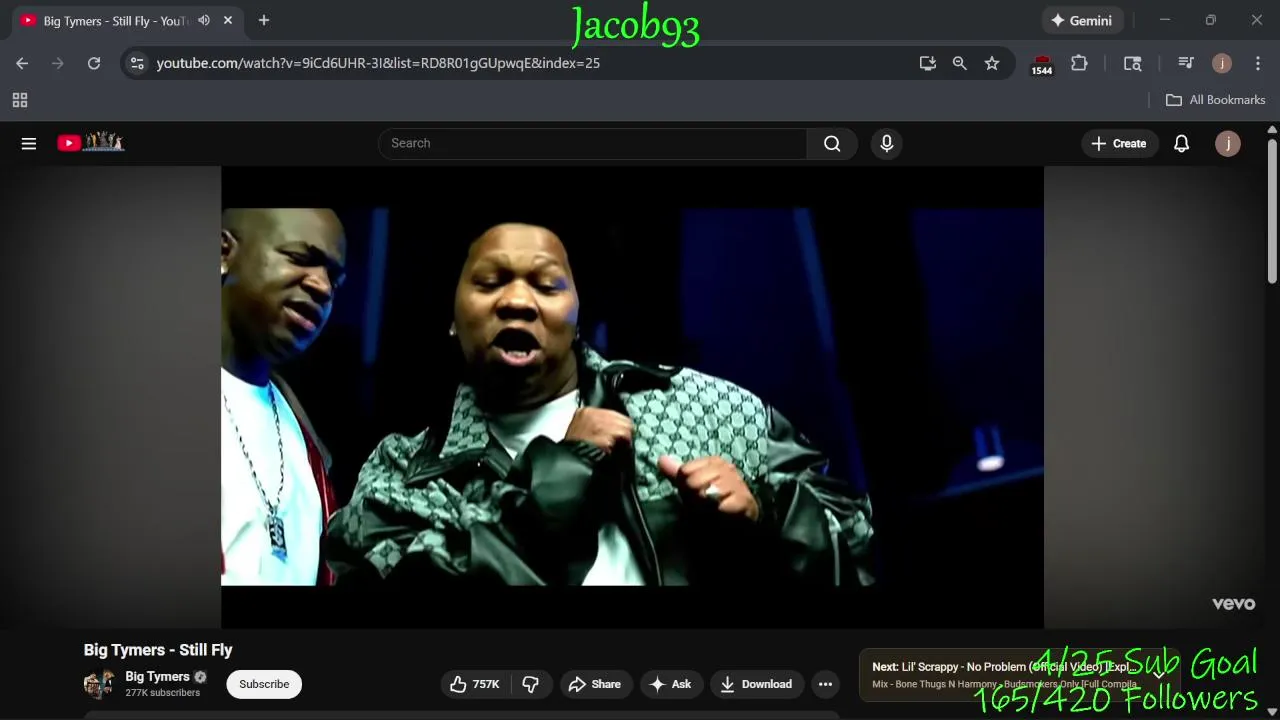The height and width of the screenshot is (720, 1280).
Task: Click the address bar URL
Action: click(378, 63)
